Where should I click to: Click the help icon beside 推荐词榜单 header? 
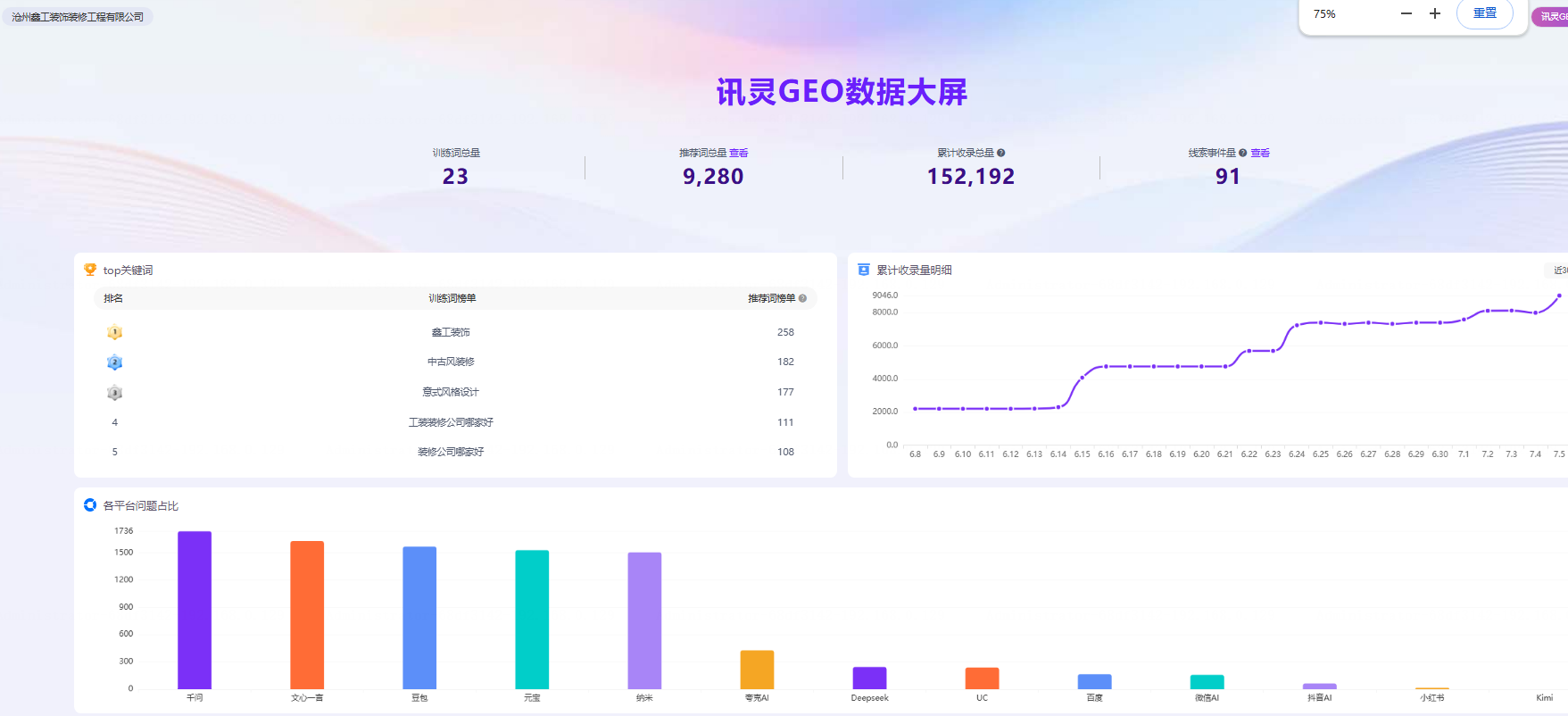(x=802, y=298)
